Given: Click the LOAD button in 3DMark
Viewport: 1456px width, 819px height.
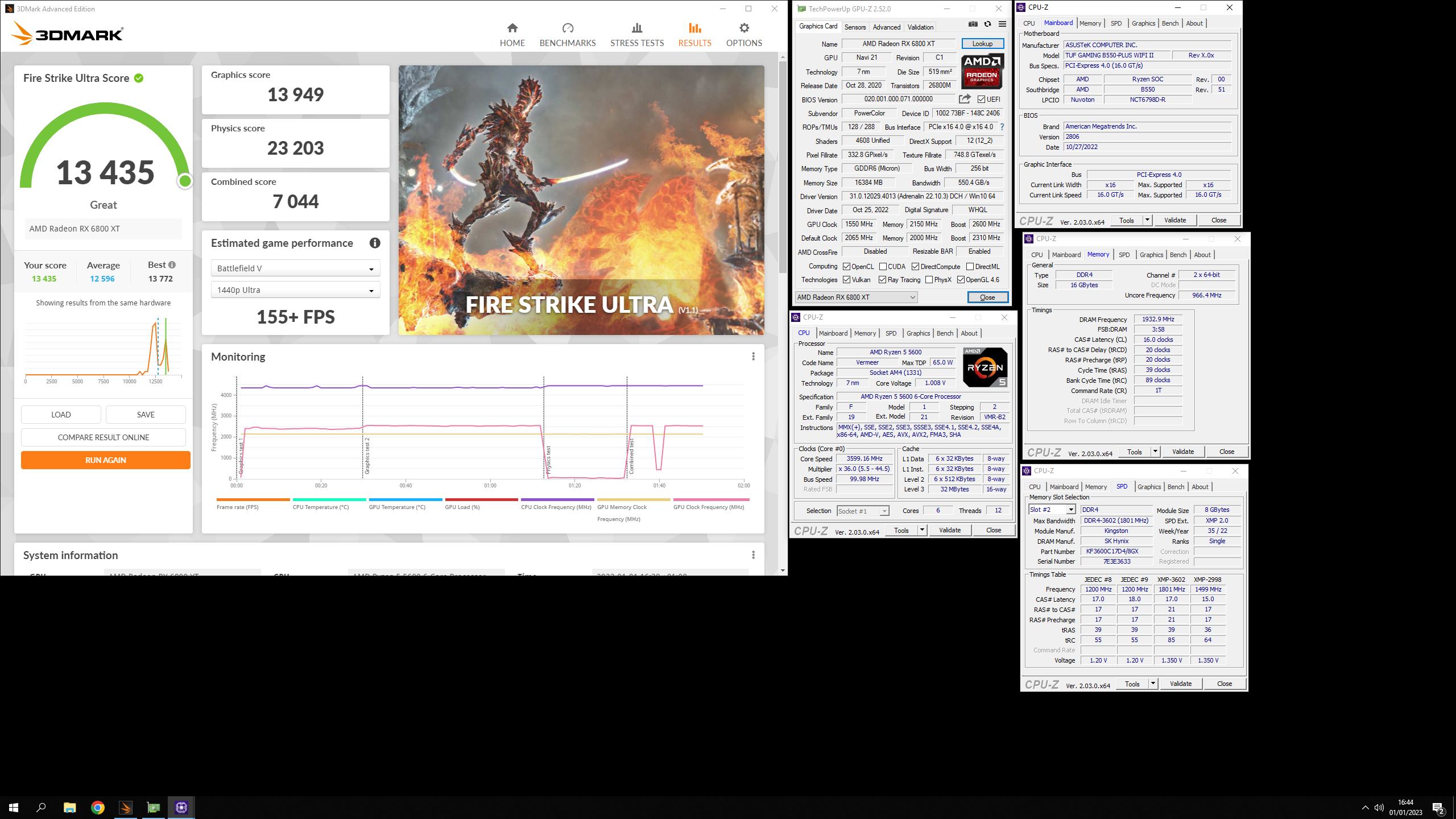Looking at the screenshot, I should coord(61,415).
